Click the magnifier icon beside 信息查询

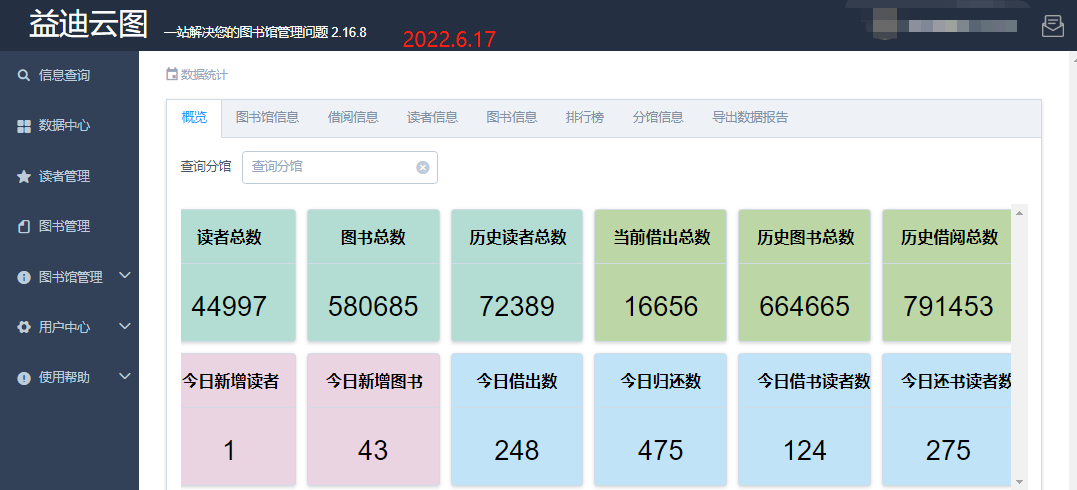24,75
